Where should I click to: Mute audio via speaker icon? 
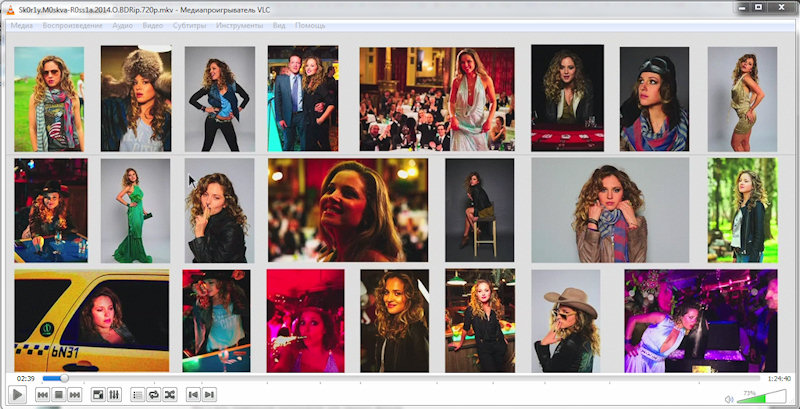(x=729, y=399)
